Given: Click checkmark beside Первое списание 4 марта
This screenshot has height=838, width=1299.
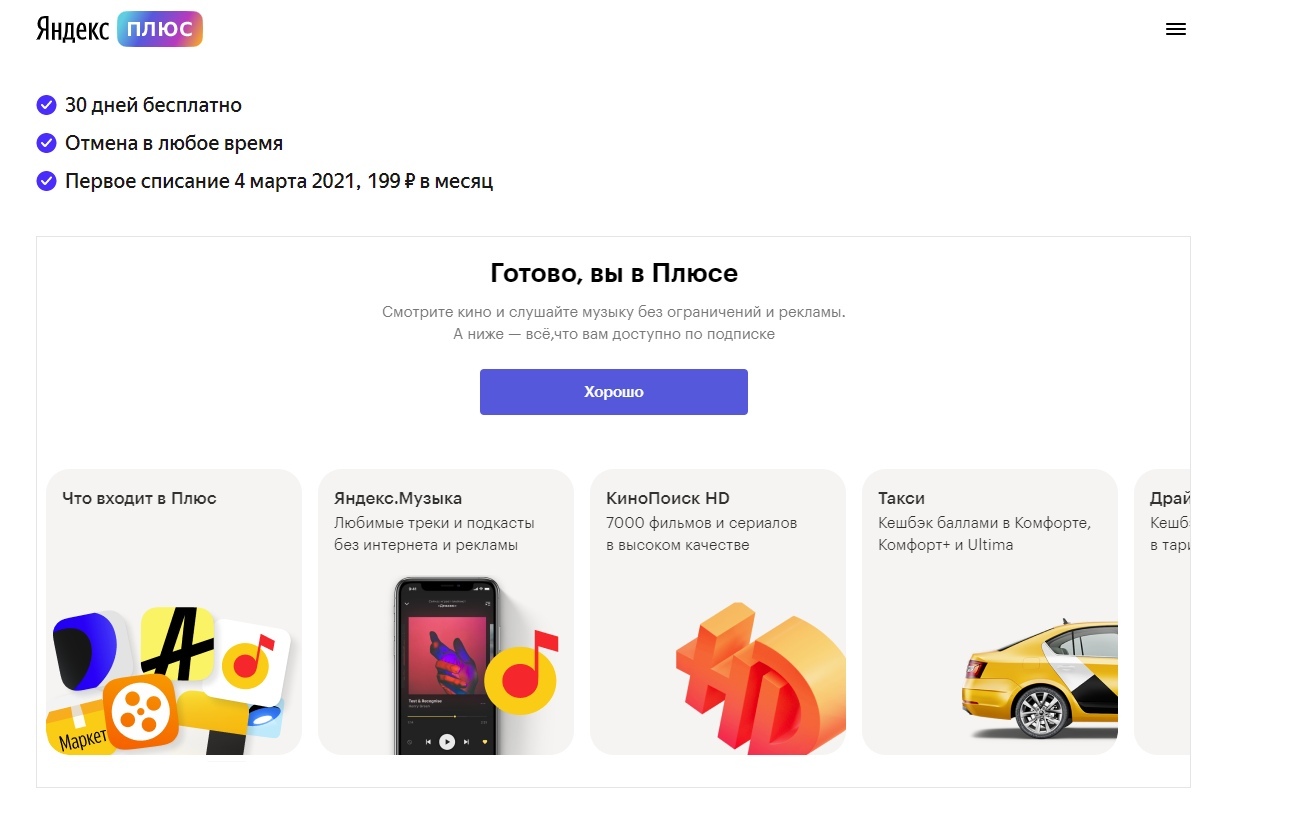Looking at the screenshot, I should coord(46,181).
